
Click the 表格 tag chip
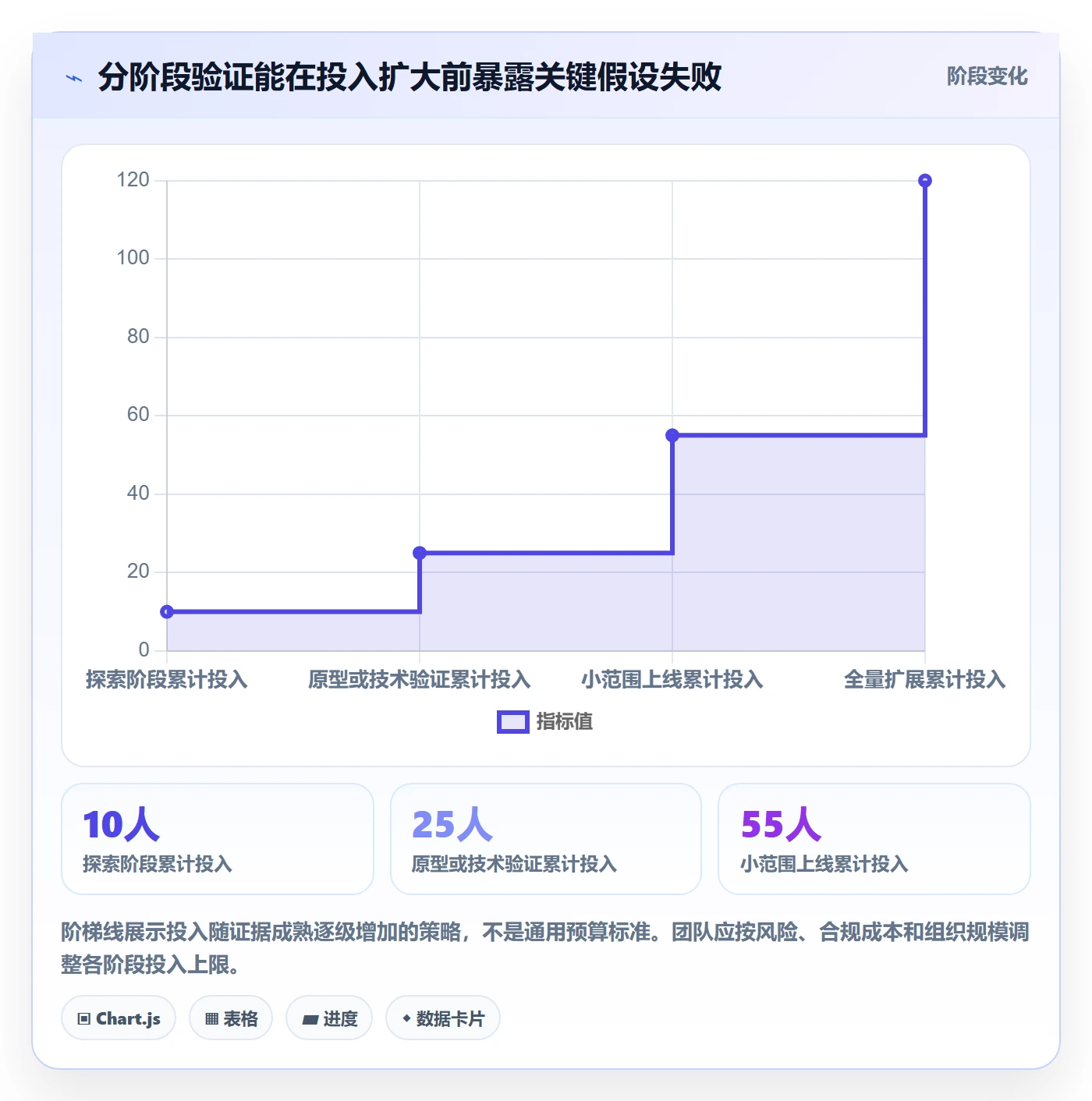pos(231,1018)
